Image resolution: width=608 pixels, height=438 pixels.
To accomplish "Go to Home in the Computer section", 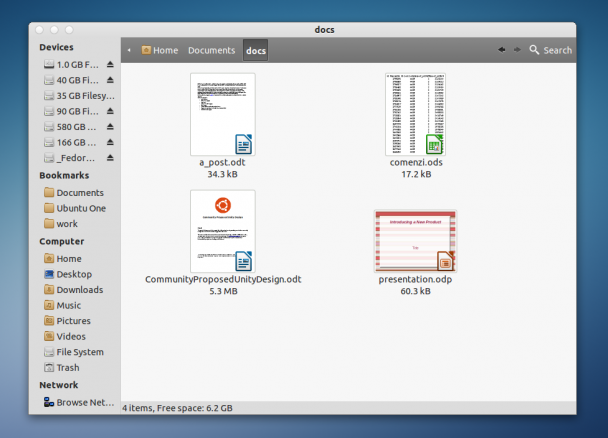I will click(x=63, y=259).
